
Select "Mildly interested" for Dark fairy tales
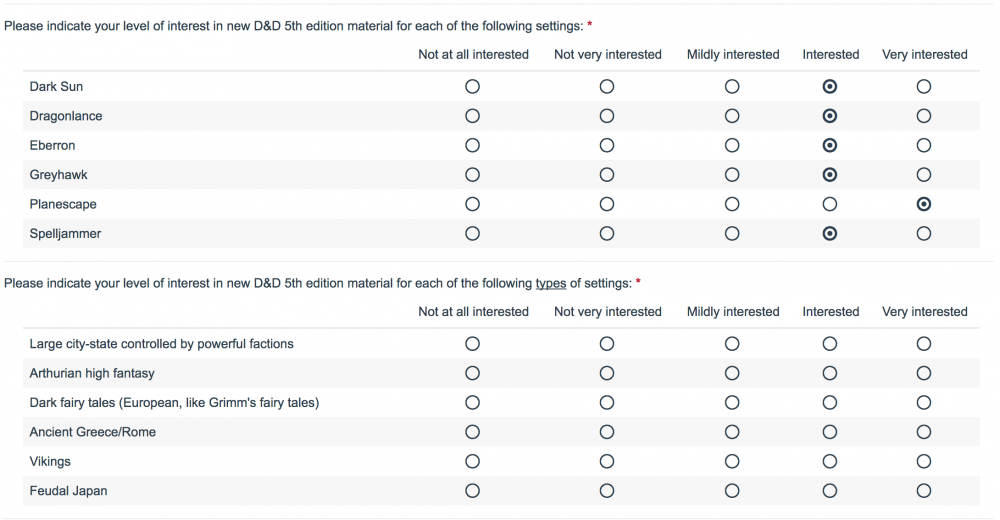click(732, 403)
